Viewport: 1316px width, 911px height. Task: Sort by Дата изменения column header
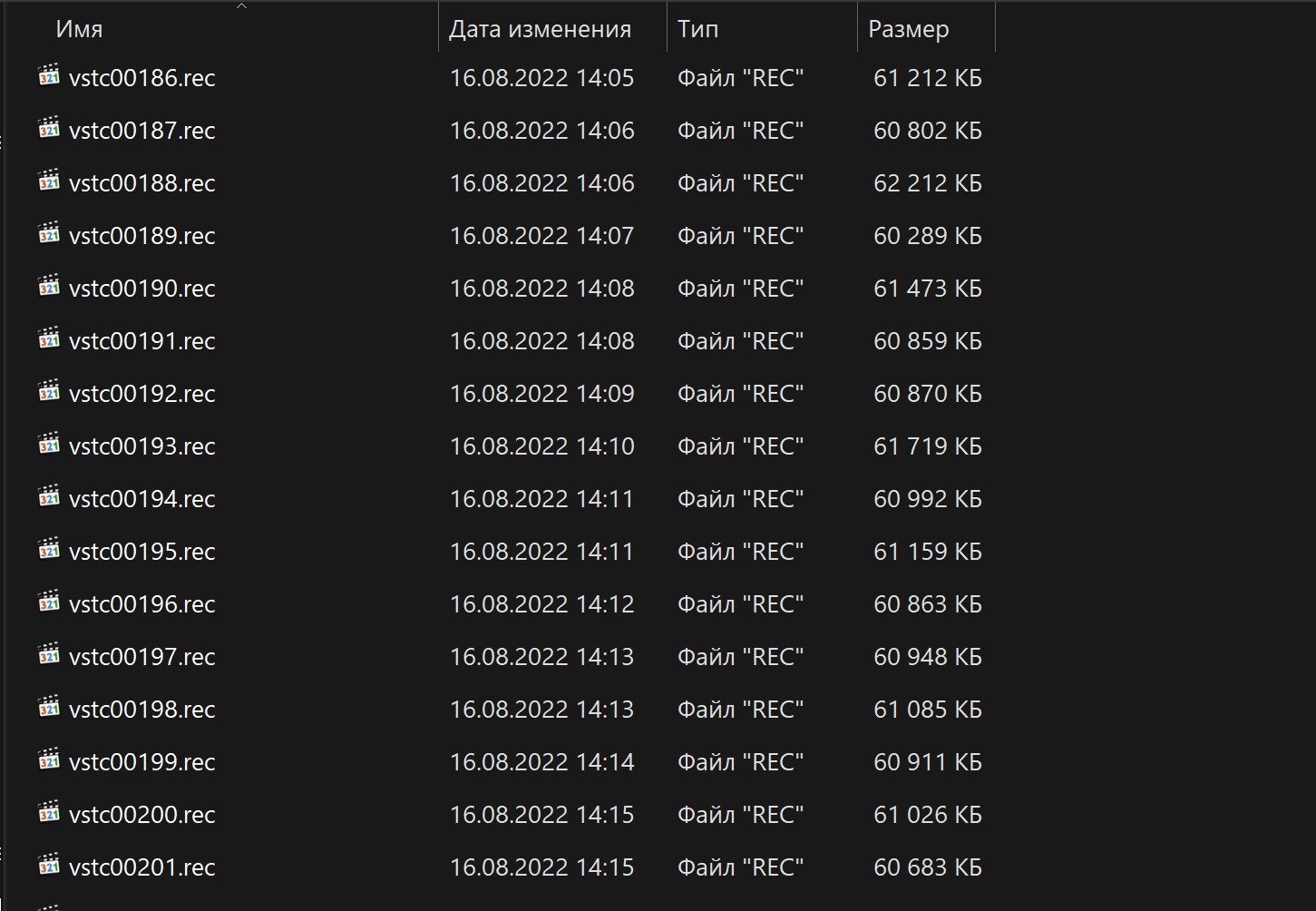click(540, 29)
